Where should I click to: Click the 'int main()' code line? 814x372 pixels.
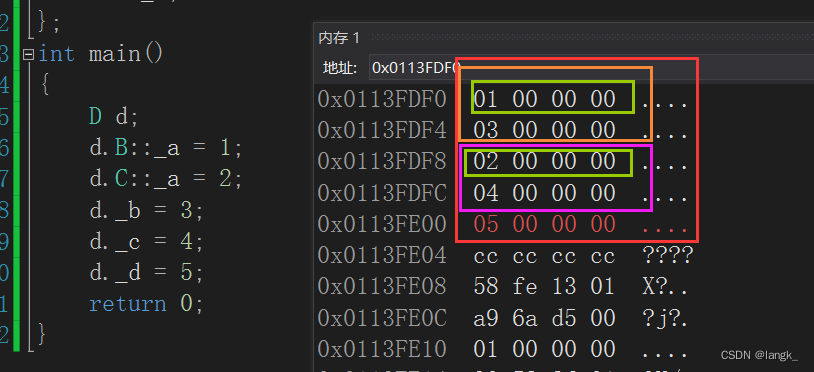(101, 54)
